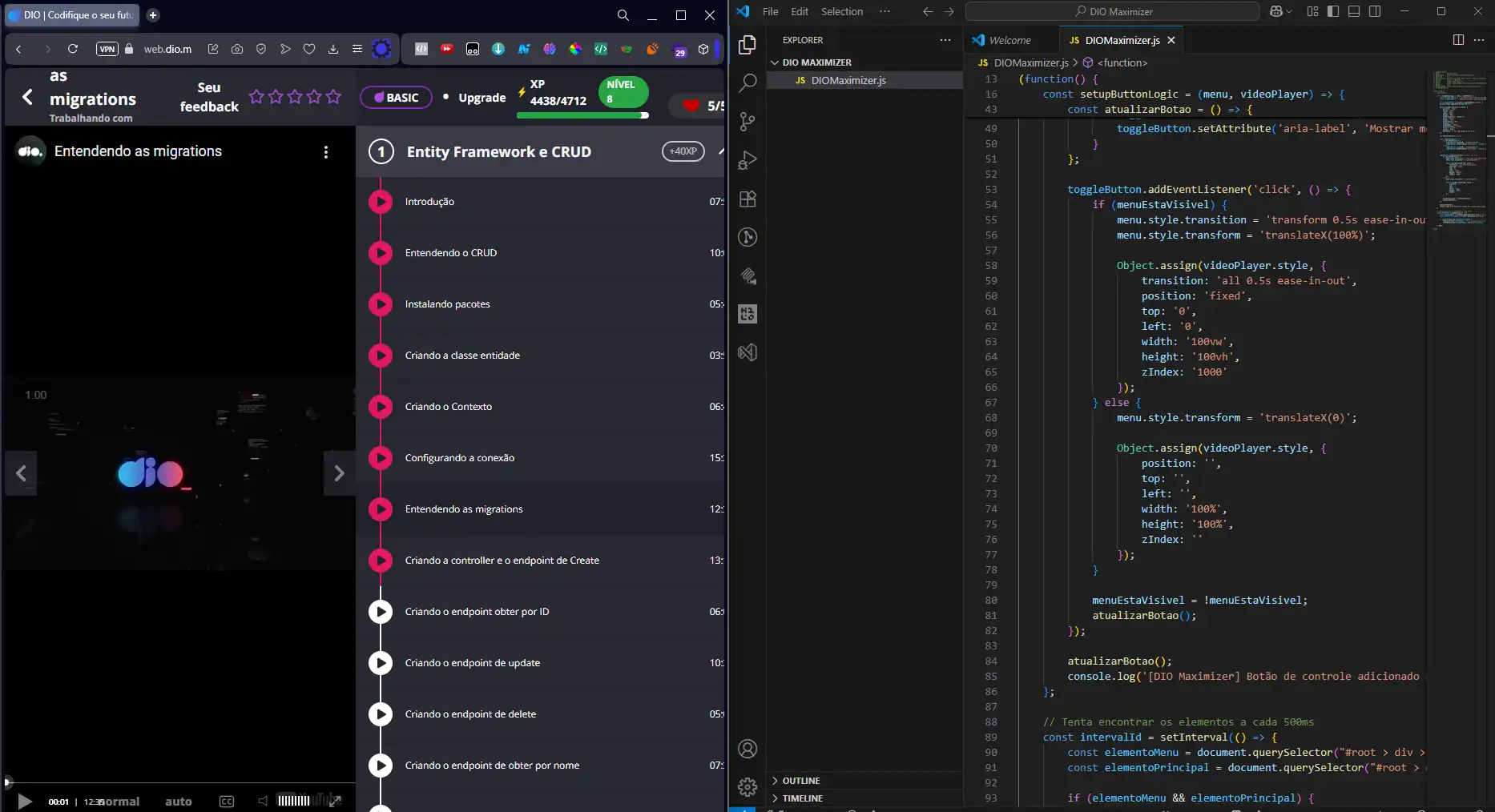1495x812 pixels.
Task: Open the File menu in VS Code
Action: coord(771,11)
